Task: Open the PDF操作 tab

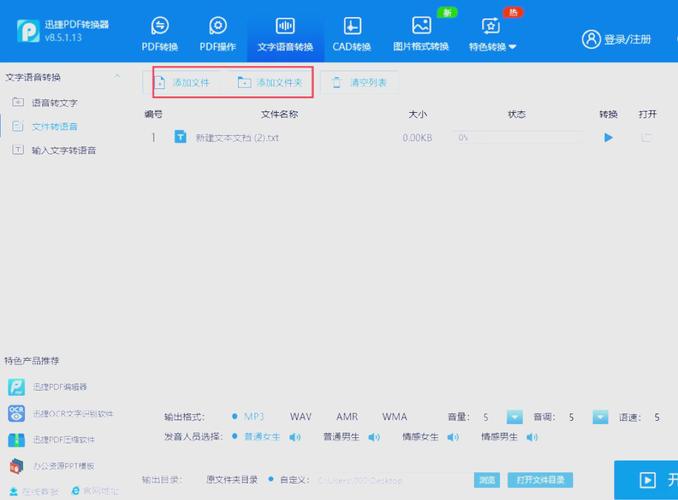Action: 217,34
